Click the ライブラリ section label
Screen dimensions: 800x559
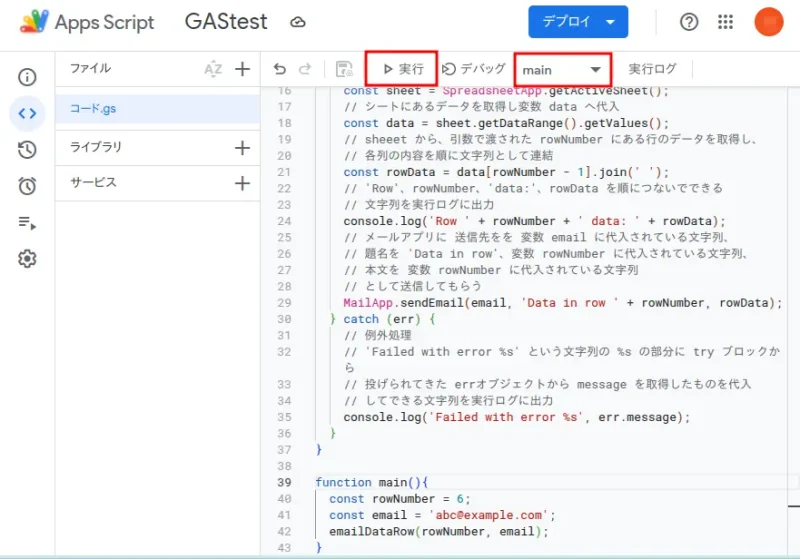click(x=96, y=147)
